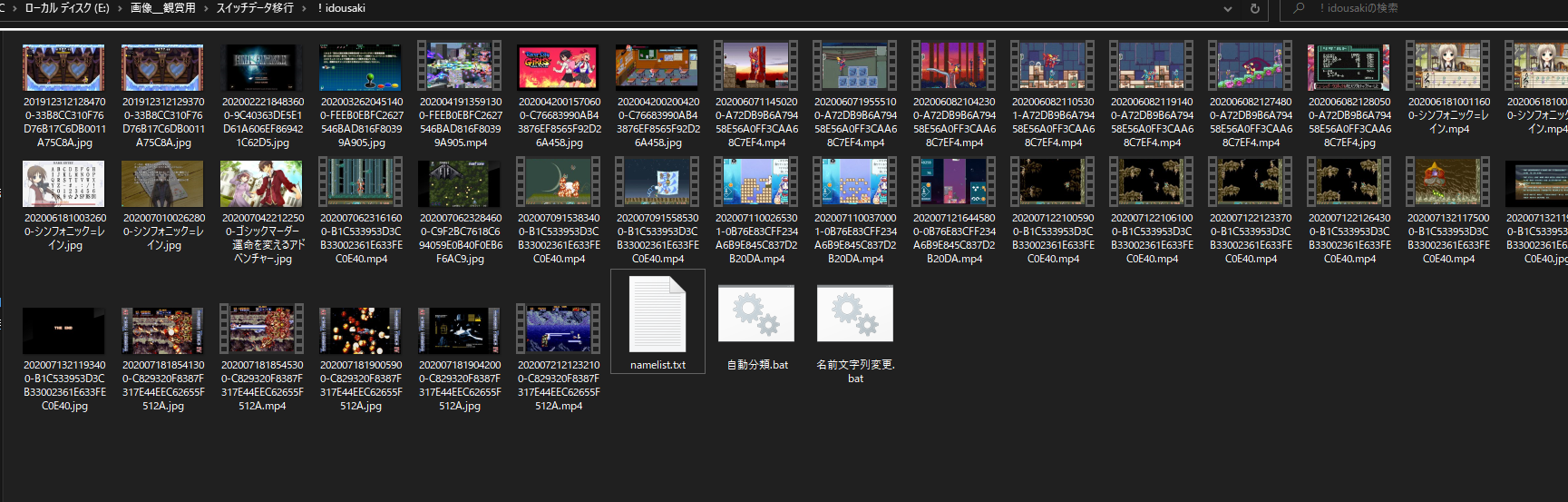Viewport: 1568px width, 502px height.
Task: Select the 2020061810032600 シンフォニック=レイン jpg
Action: 64,183
